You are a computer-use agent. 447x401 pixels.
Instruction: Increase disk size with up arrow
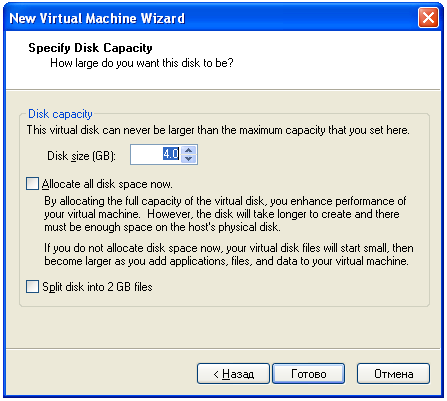189,150
